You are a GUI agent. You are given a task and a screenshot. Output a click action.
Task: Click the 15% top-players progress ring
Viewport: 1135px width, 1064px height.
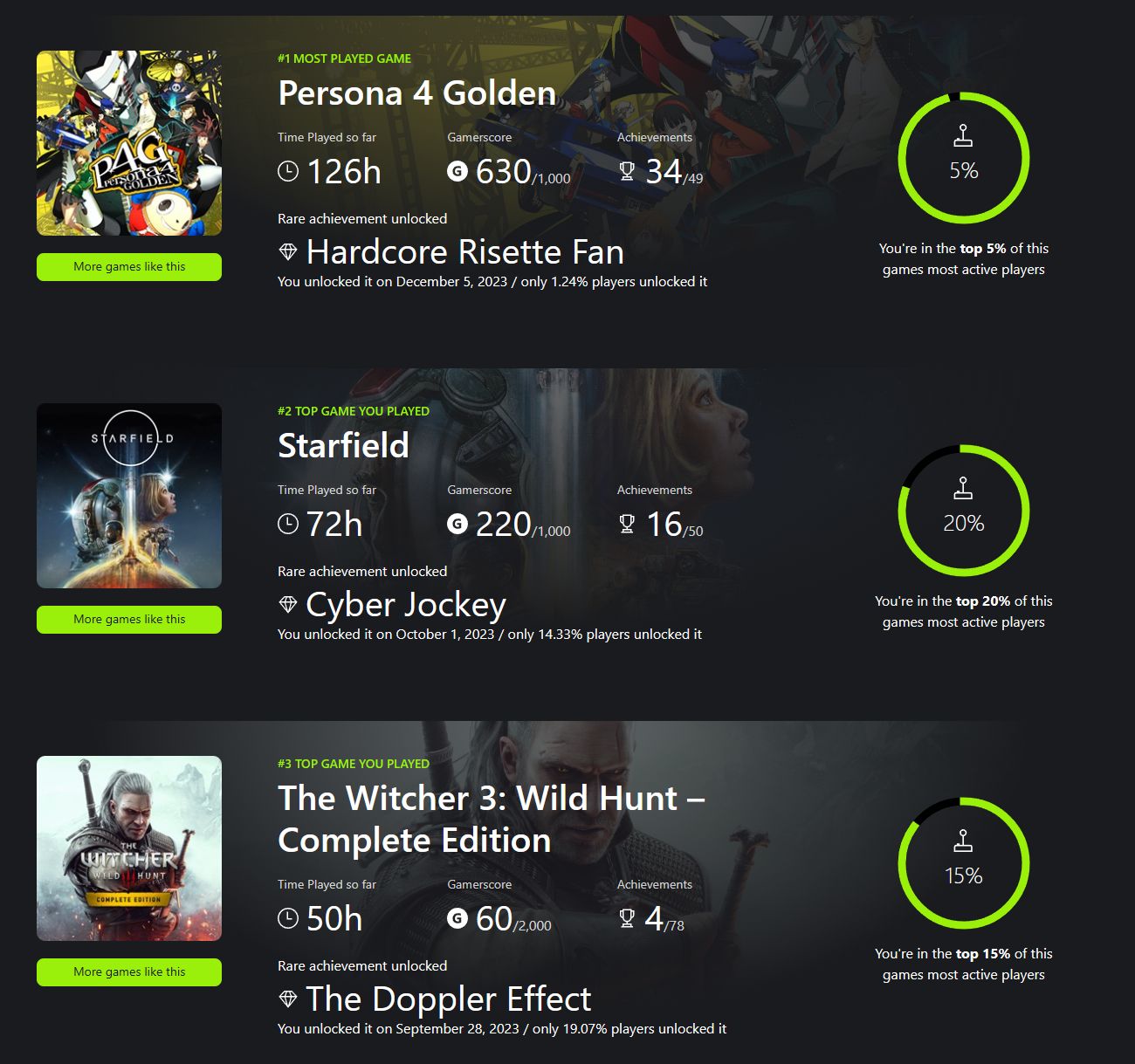(x=964, y=863)
